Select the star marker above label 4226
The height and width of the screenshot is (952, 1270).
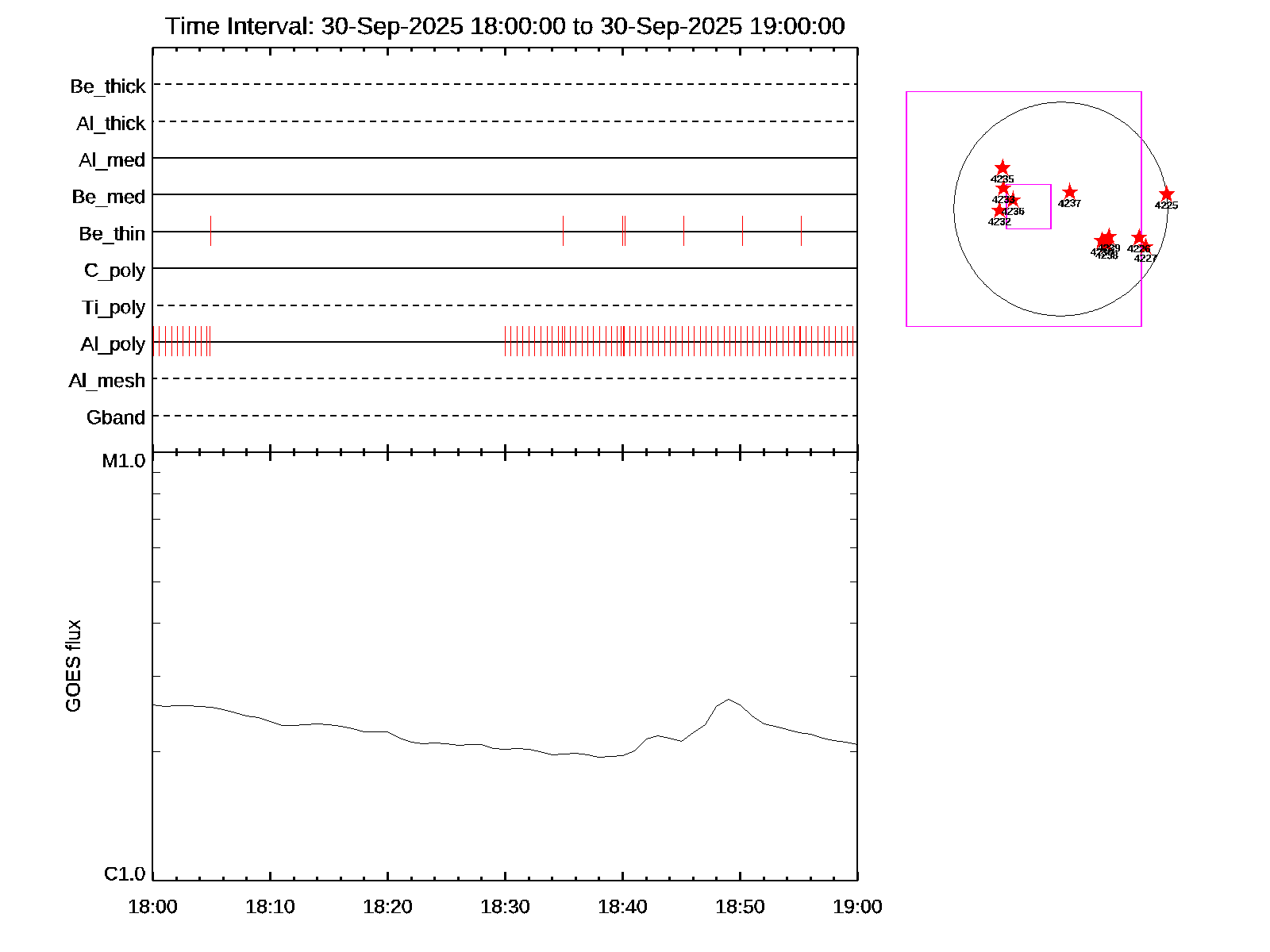coord(1138,237)
